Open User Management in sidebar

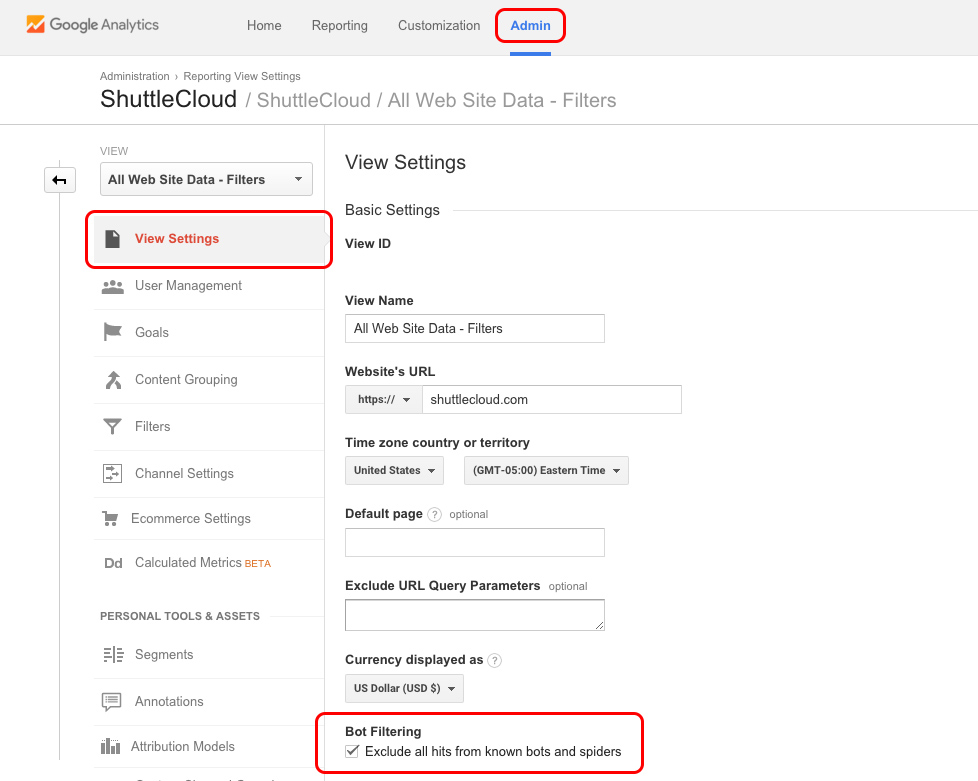click(x=210, y=286)
